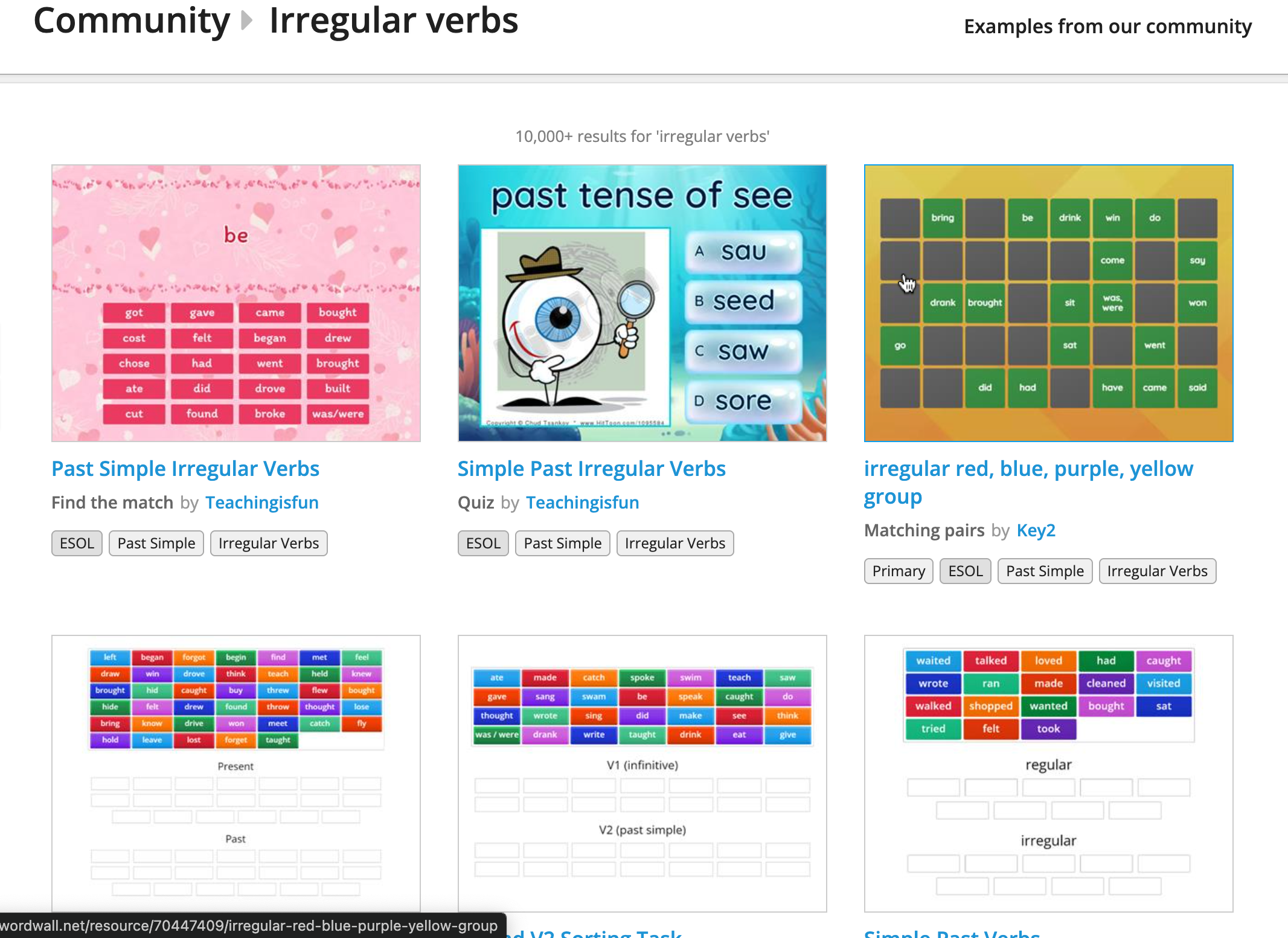This screenshot has width=1288, height=938.
Task: Click the Simple Past Irregular Verbs title
Action: click(591, 469)
